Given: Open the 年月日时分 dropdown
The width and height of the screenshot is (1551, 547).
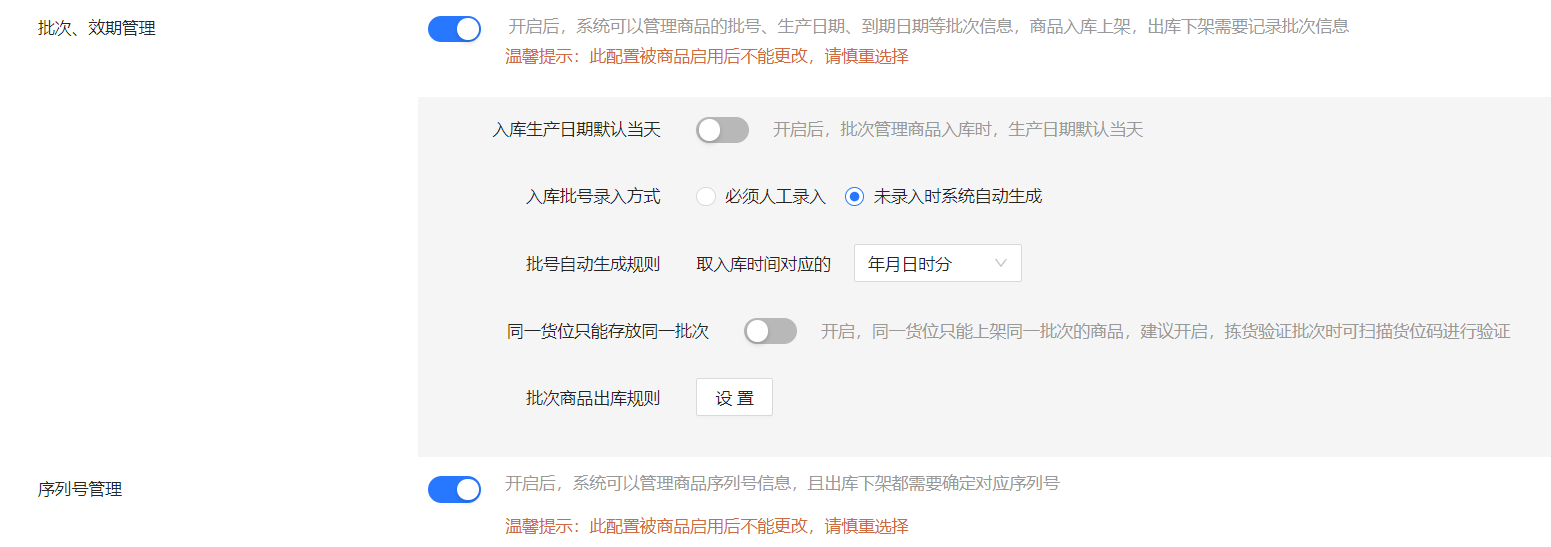Looking at the screenshot, I should point(937,263).
